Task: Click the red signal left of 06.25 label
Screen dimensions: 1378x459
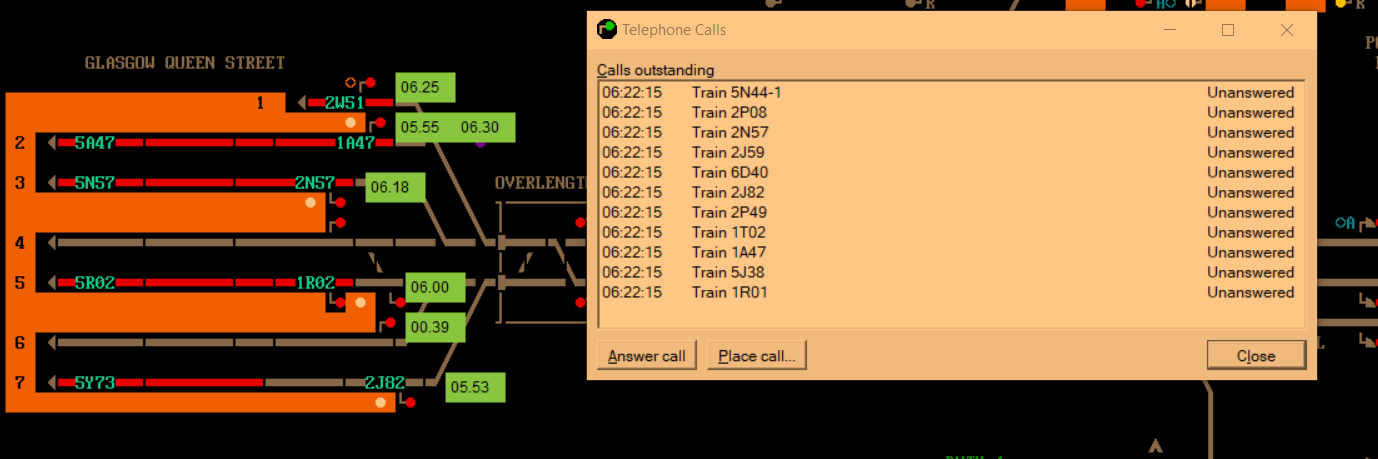Action: [x=370, y=82]
